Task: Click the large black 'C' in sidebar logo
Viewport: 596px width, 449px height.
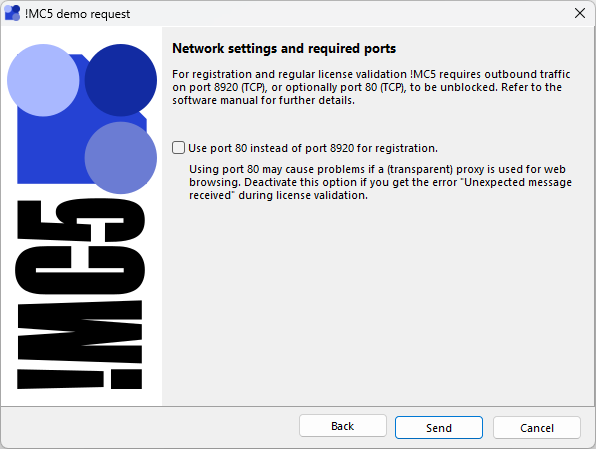Action: pos(80,270)
